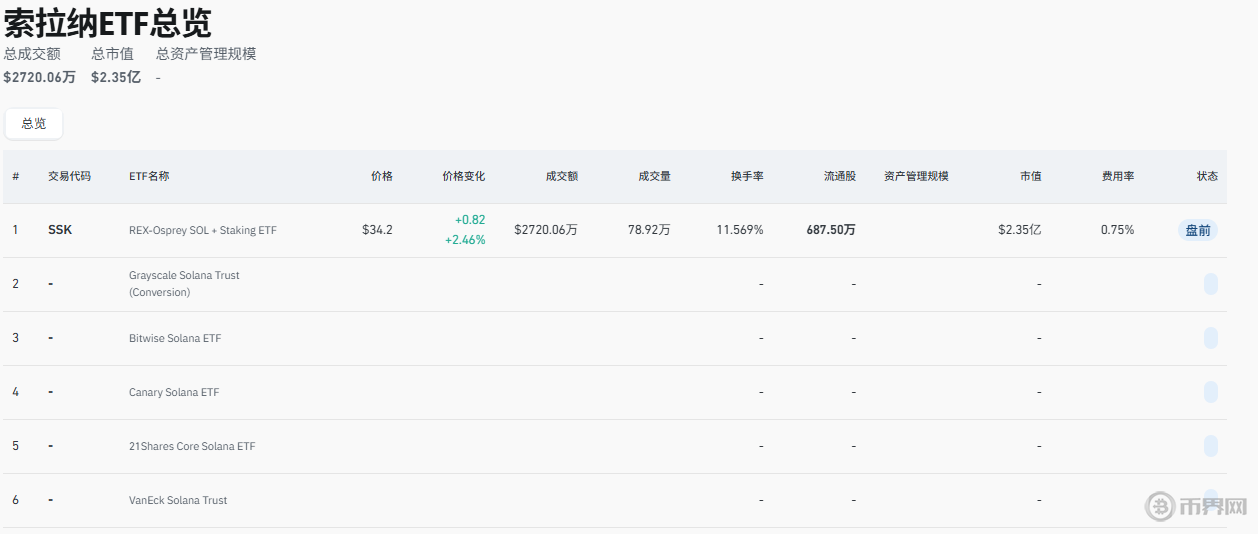Click the 币界网 watermark logo

[x=1196, y=507]
